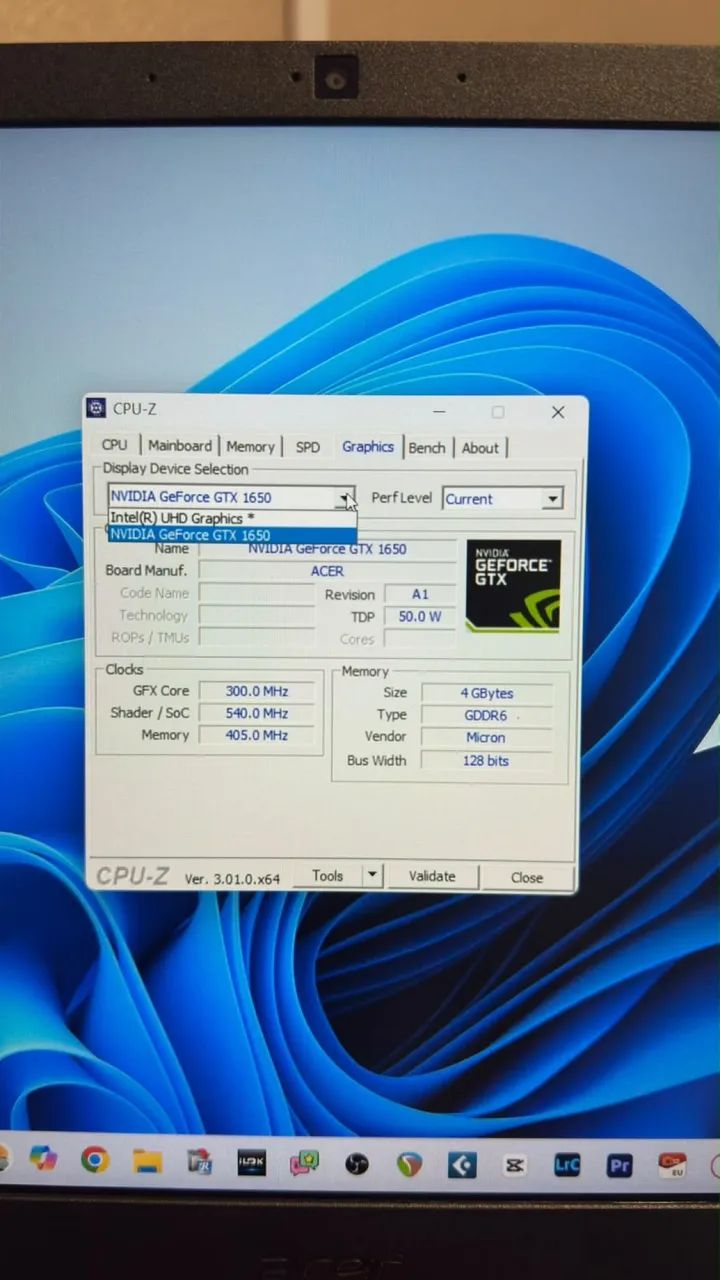Image resolution: width=720 pixels, height=1280 pixels.
Task: Launch OBS Studio from the taskbar
Action: (x=357, y=1164)
